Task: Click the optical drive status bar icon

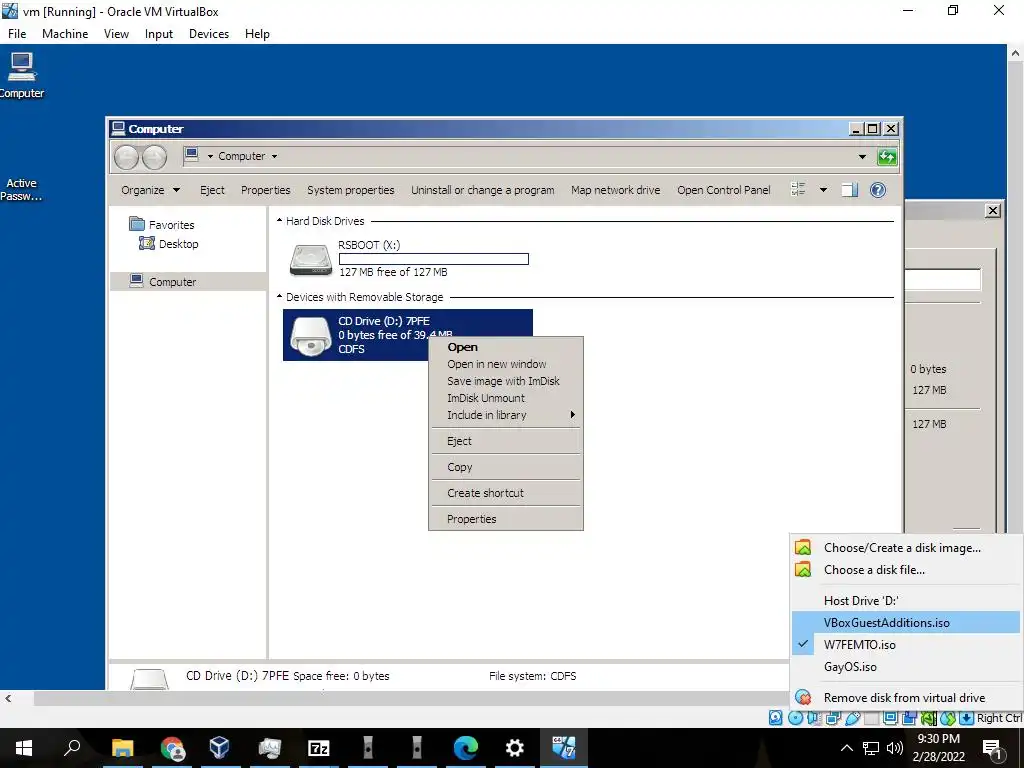Action: pos(795,718)
